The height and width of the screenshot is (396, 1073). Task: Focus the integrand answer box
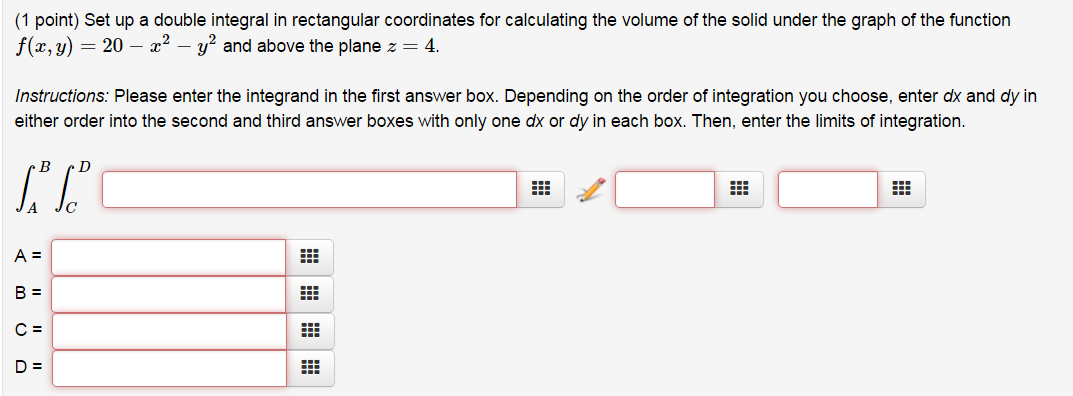[x=309, y=189]
